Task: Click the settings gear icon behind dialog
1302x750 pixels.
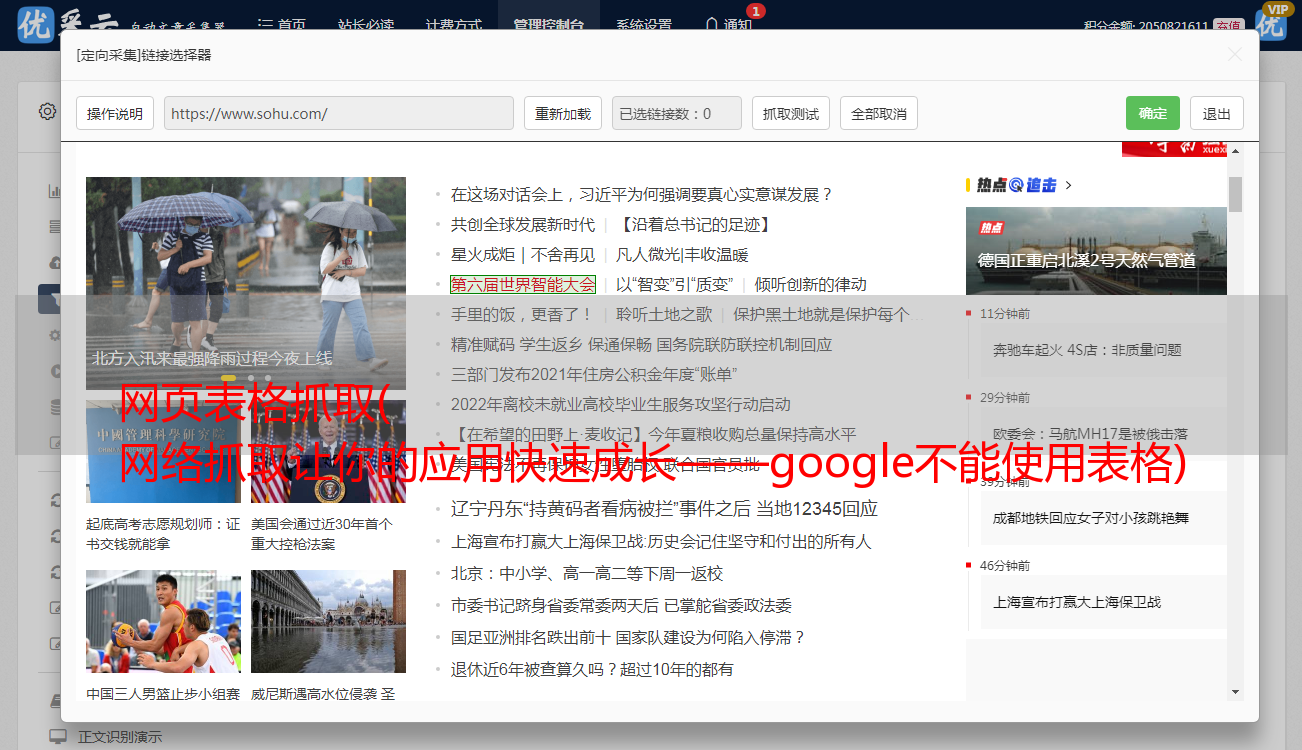Action: (x=47, y=111)
